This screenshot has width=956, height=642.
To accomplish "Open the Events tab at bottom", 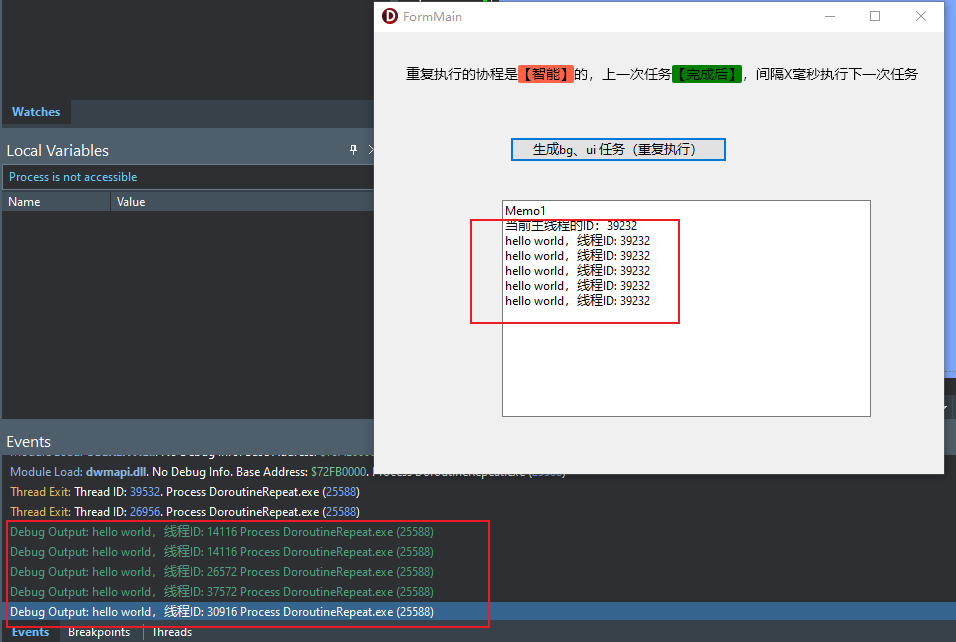I will pos(30,632).
